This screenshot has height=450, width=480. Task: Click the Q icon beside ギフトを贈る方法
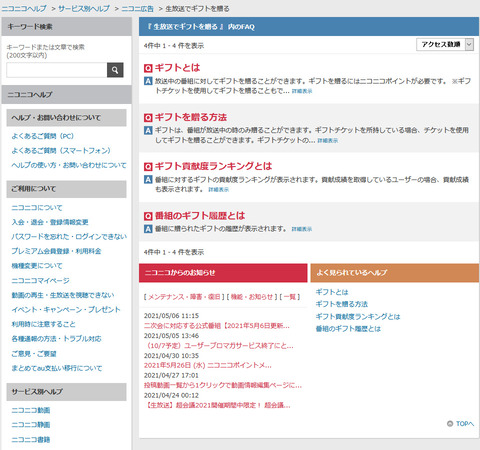pyautogui.click(x=148, y=118)
